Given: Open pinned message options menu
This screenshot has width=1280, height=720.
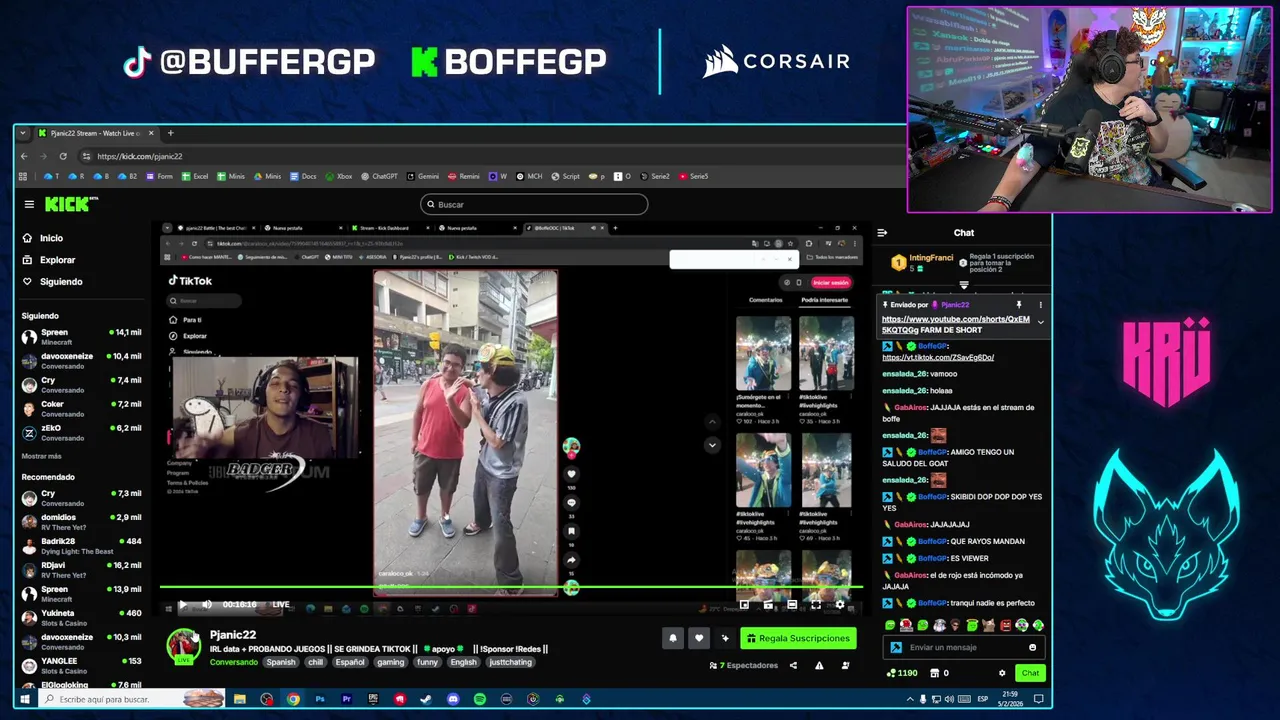Looking at the screenshot, I should [1040, 305].
